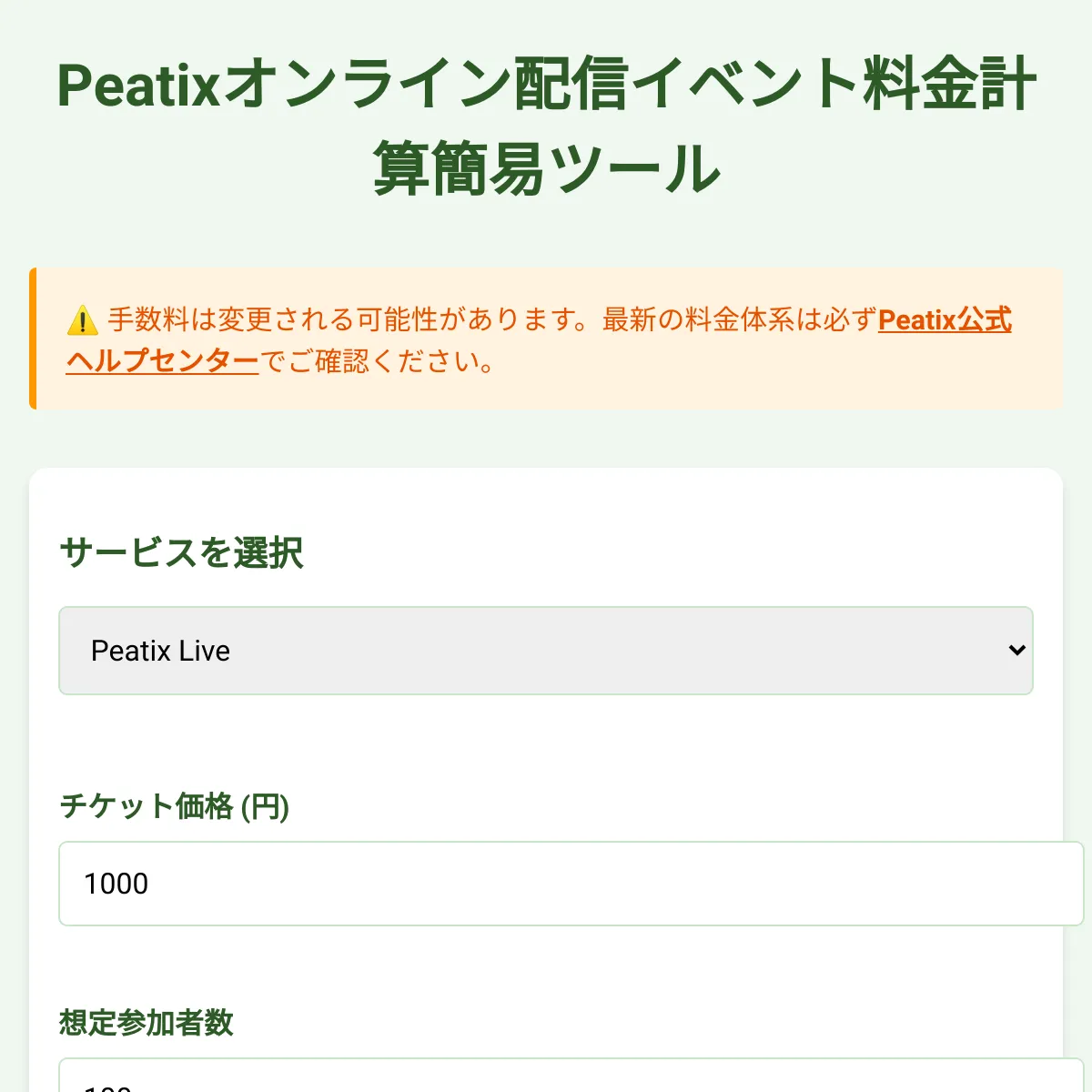Click the 最新の料金体系は必ず text
This screenshot has height=1092, width=1092.
pos(740,319)
